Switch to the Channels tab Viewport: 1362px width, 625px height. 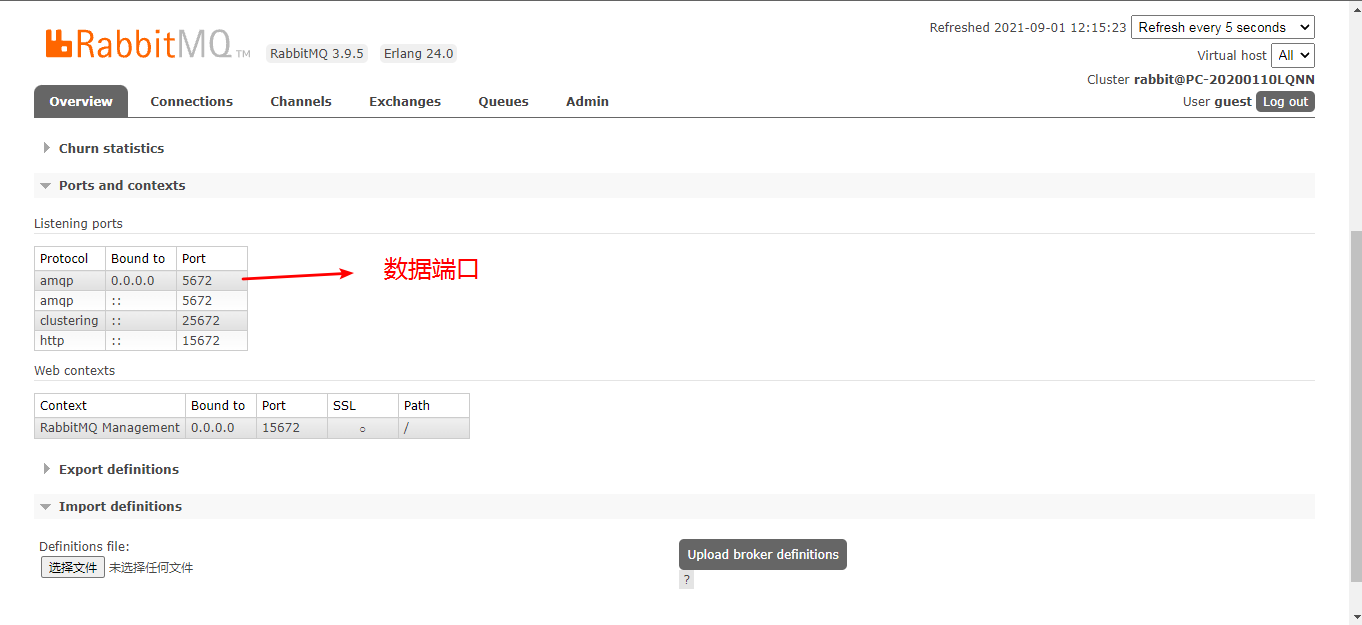(300, 101)
